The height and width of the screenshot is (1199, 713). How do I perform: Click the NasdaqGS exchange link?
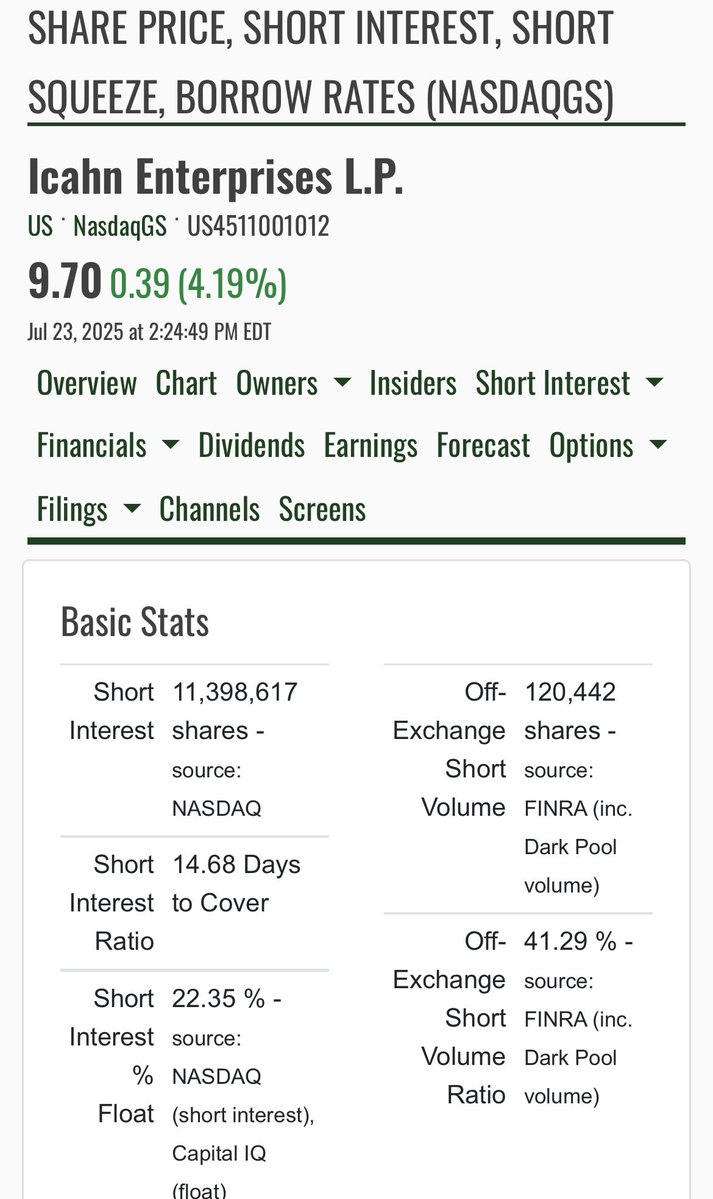tap(119, 226)
